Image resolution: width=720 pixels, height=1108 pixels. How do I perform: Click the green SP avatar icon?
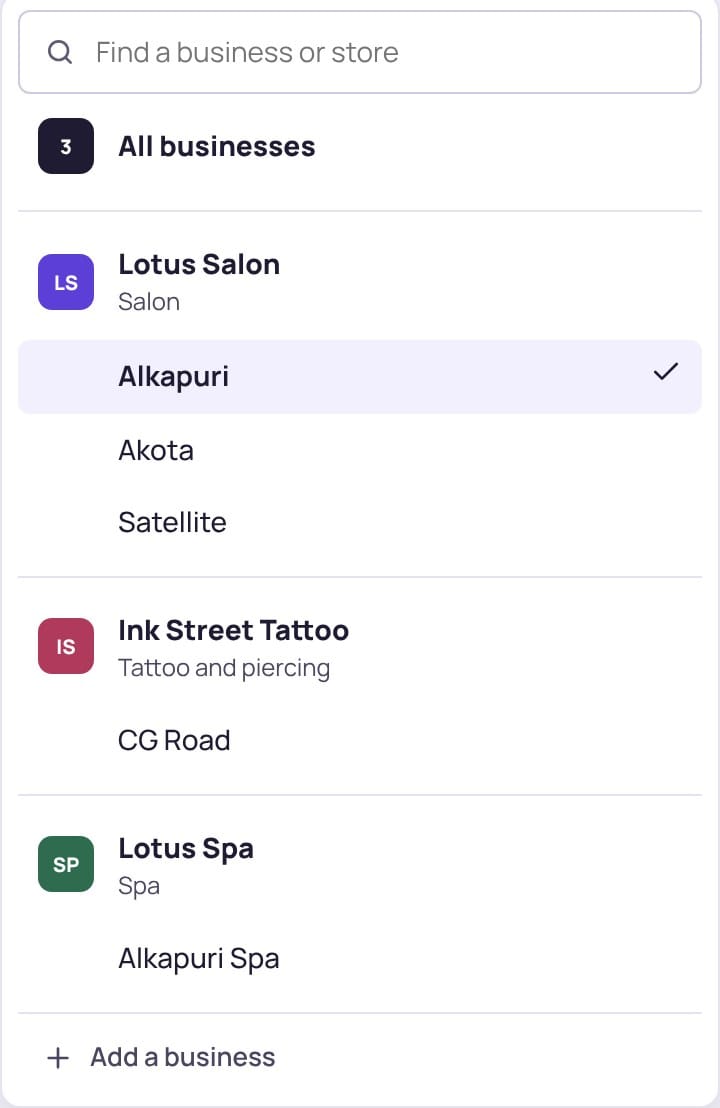tap(66, 864)
